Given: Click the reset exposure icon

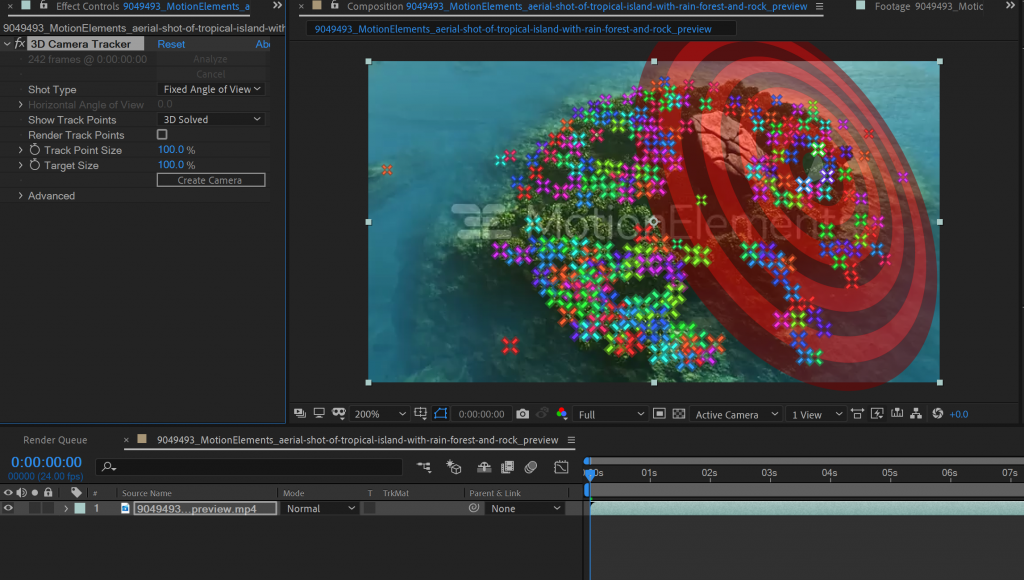Looking at the screenshot, I should click(938, 414).
